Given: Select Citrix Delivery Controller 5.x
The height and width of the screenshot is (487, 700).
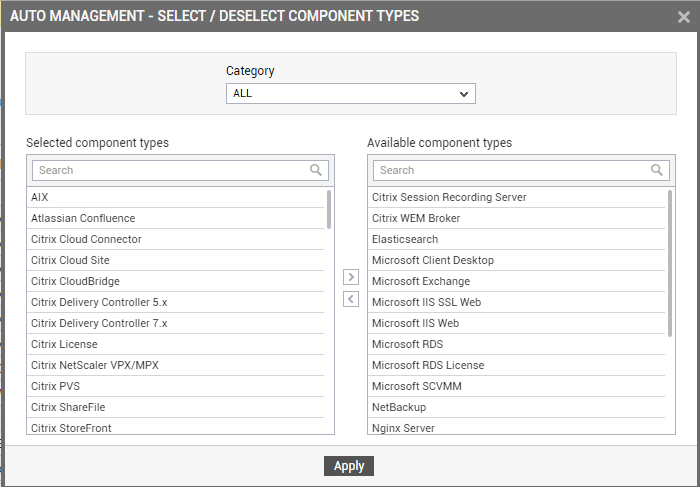Looking at the screenshot, I should [x=177, y=302].
